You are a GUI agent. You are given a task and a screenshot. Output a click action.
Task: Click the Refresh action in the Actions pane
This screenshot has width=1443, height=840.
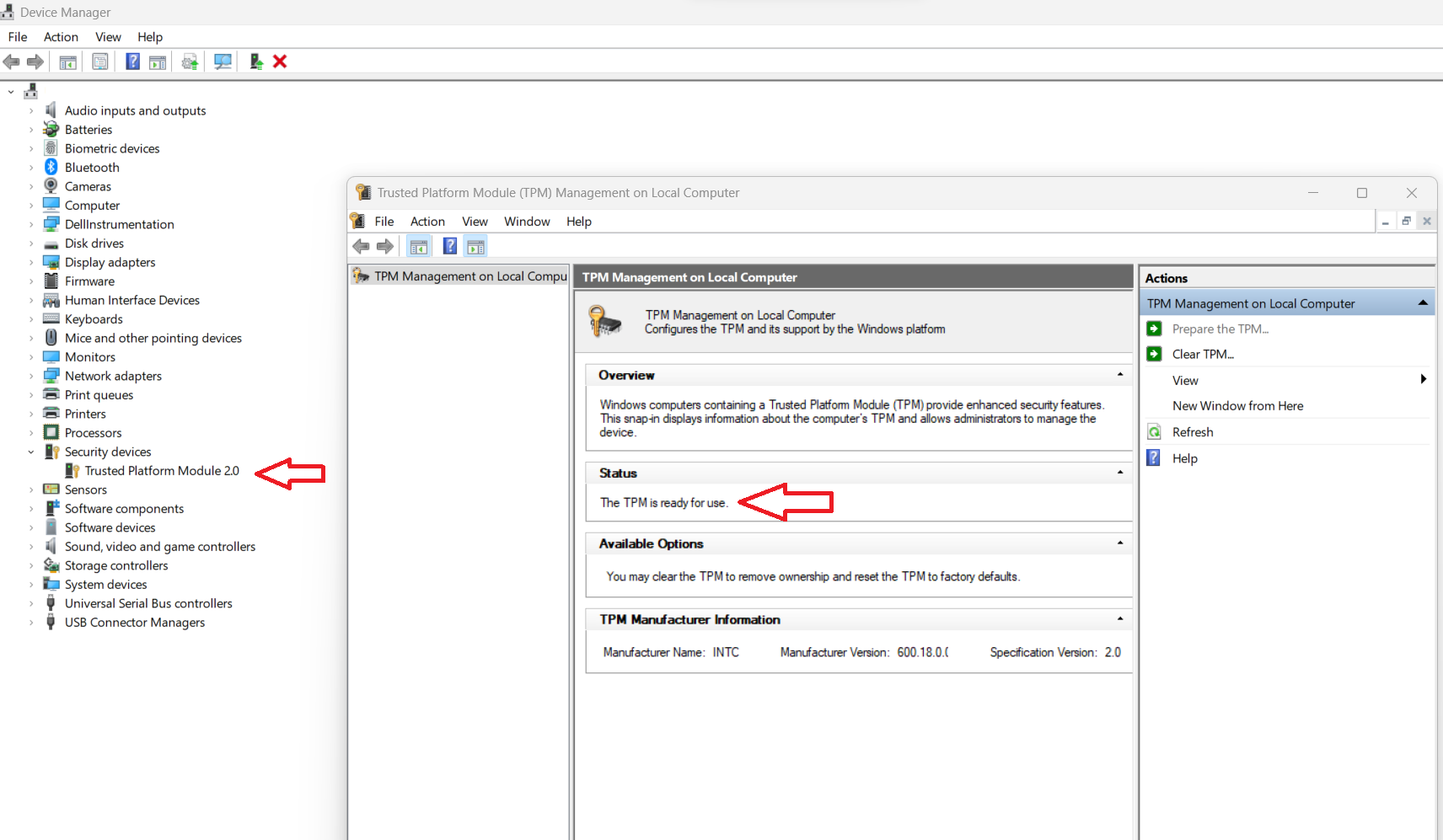click(1194, 431)
